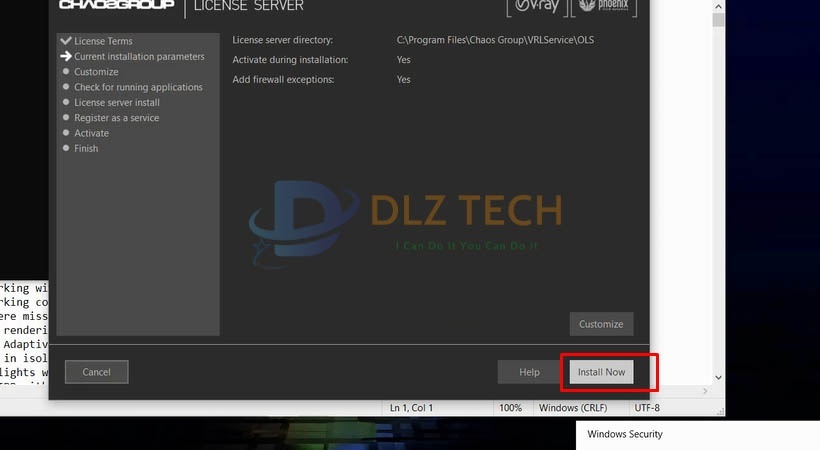
Task: Click the Chaos Group logo
Action: (x=116, y=6)
